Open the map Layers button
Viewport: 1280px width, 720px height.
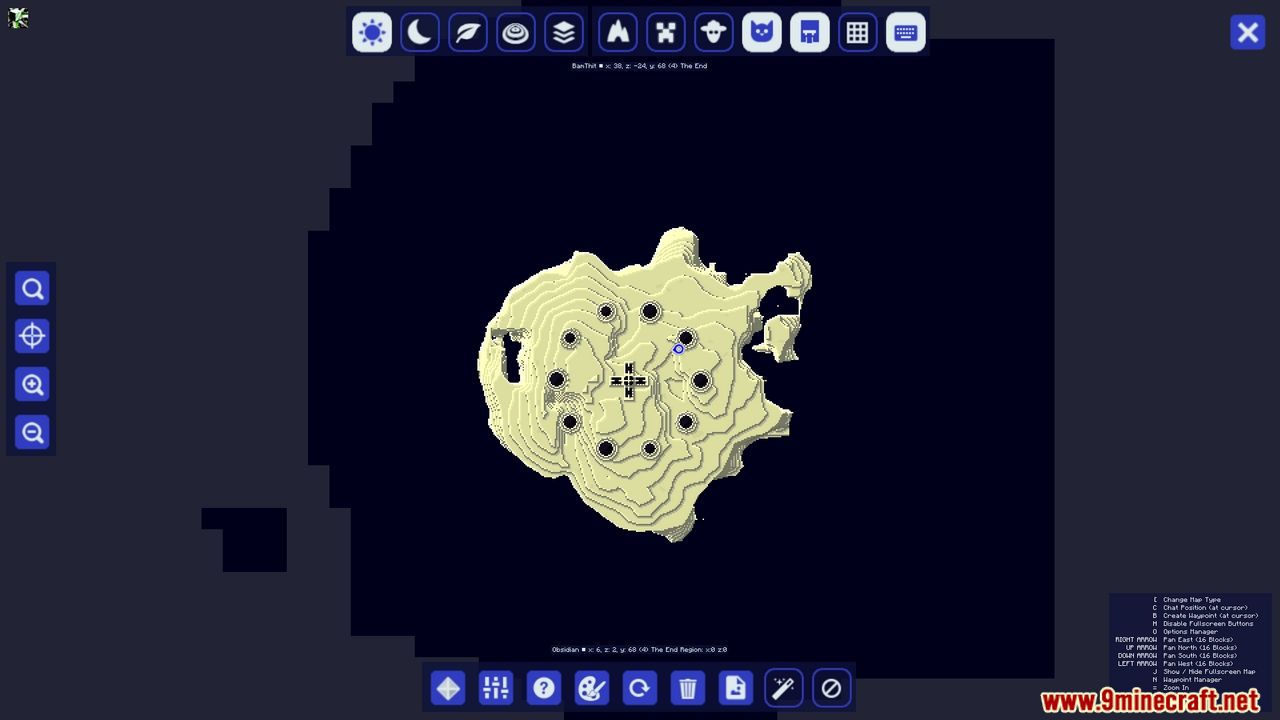564,32
